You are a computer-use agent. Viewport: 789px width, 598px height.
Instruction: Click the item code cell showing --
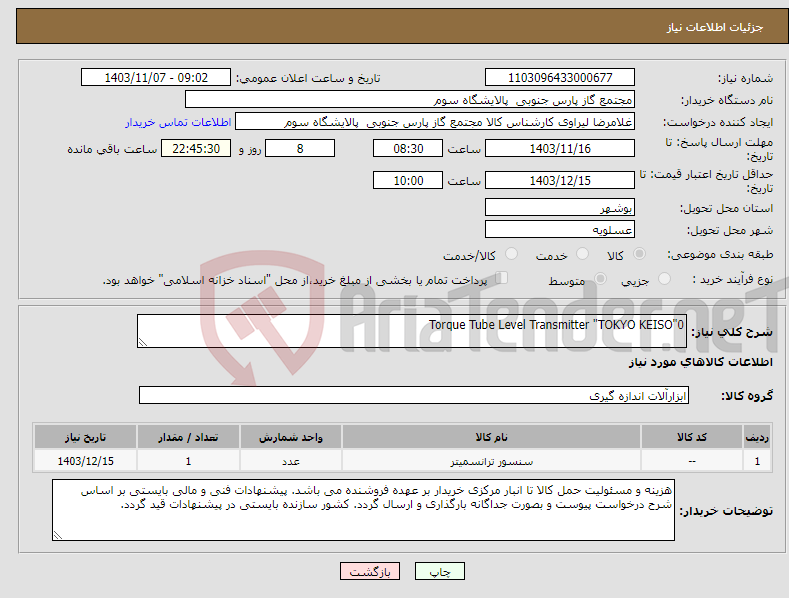692,461
